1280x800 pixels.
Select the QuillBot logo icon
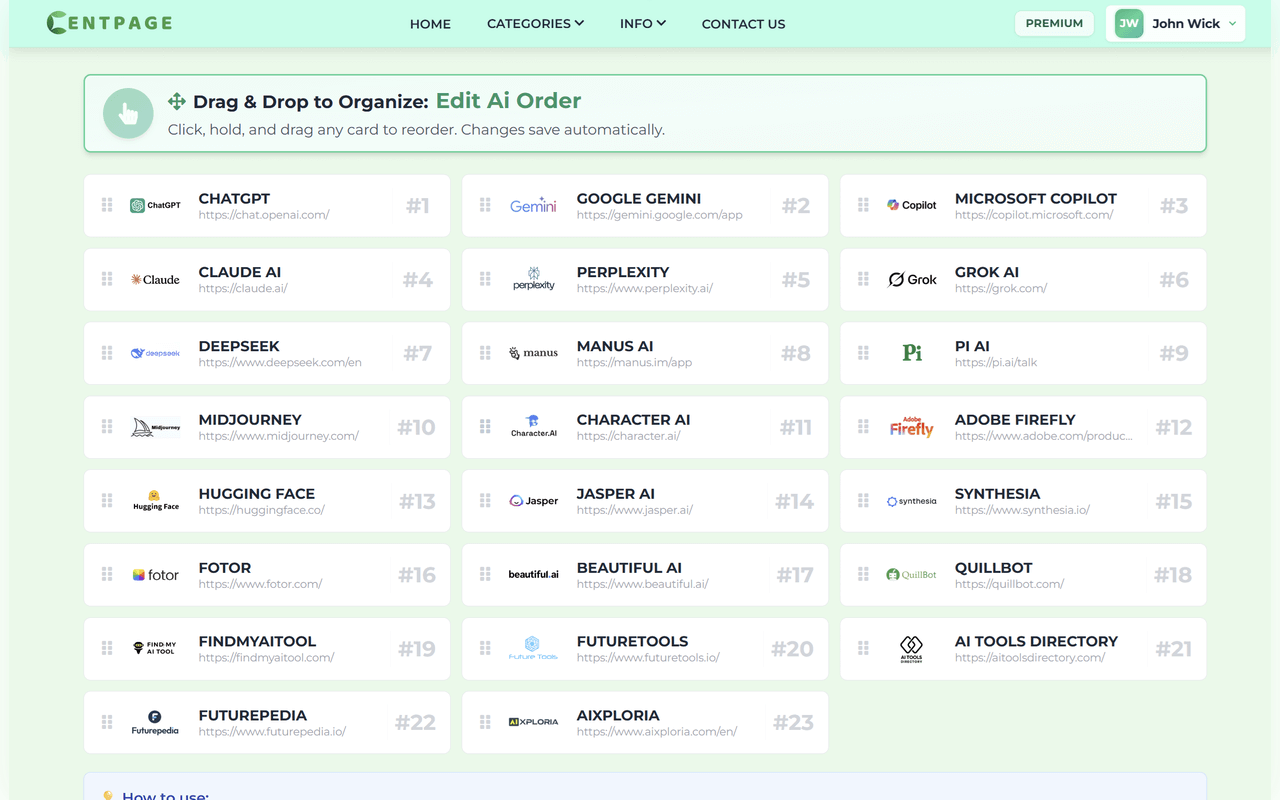[x=912, y=575]
